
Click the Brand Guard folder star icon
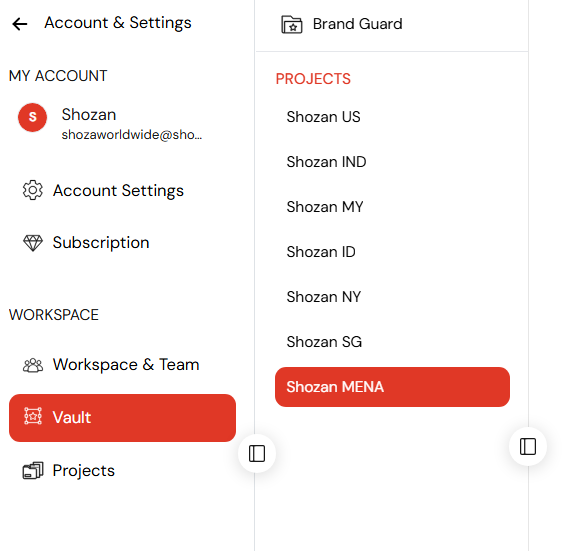(292, 25)
